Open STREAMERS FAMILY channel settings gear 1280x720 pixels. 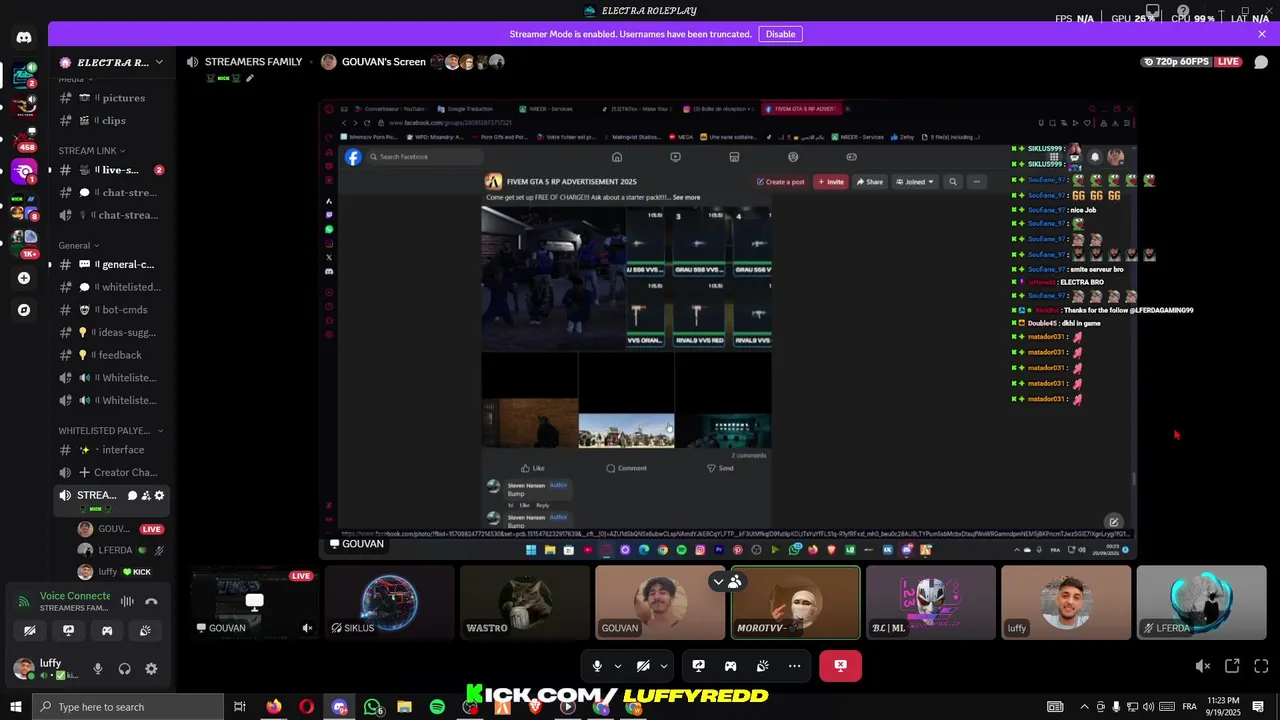click(159, 495)
